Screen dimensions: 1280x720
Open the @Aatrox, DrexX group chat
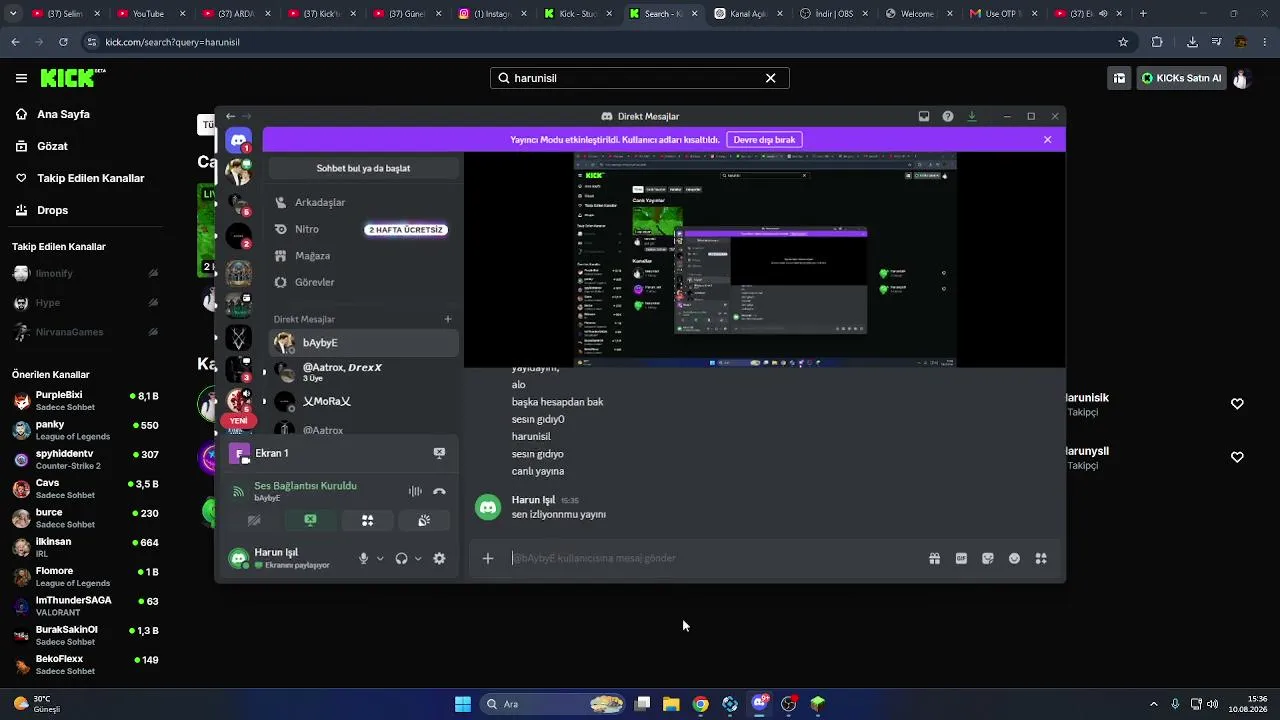coord(364,372)
